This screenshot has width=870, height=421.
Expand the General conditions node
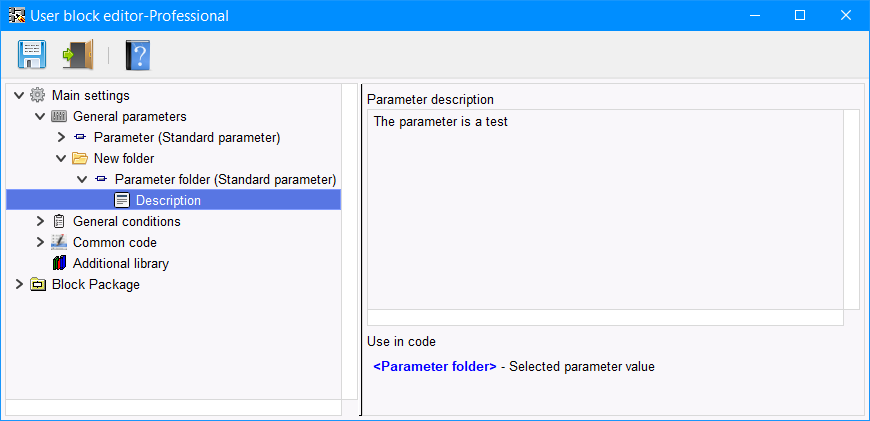(40, 221)
